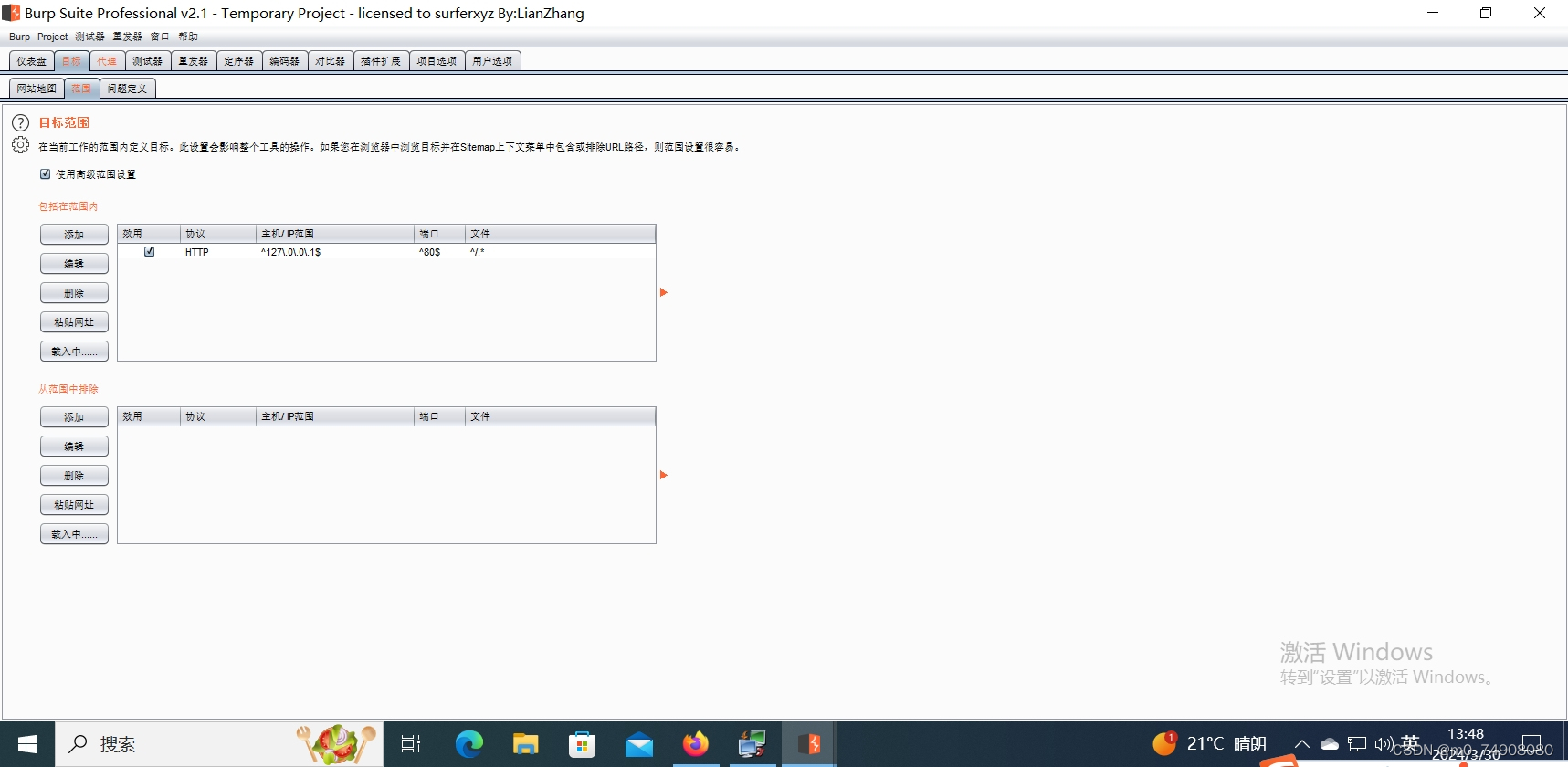1568x767 pixels.
Task: Click the 主机/IP范围 column header in the include table
Action: coord(335,234)
